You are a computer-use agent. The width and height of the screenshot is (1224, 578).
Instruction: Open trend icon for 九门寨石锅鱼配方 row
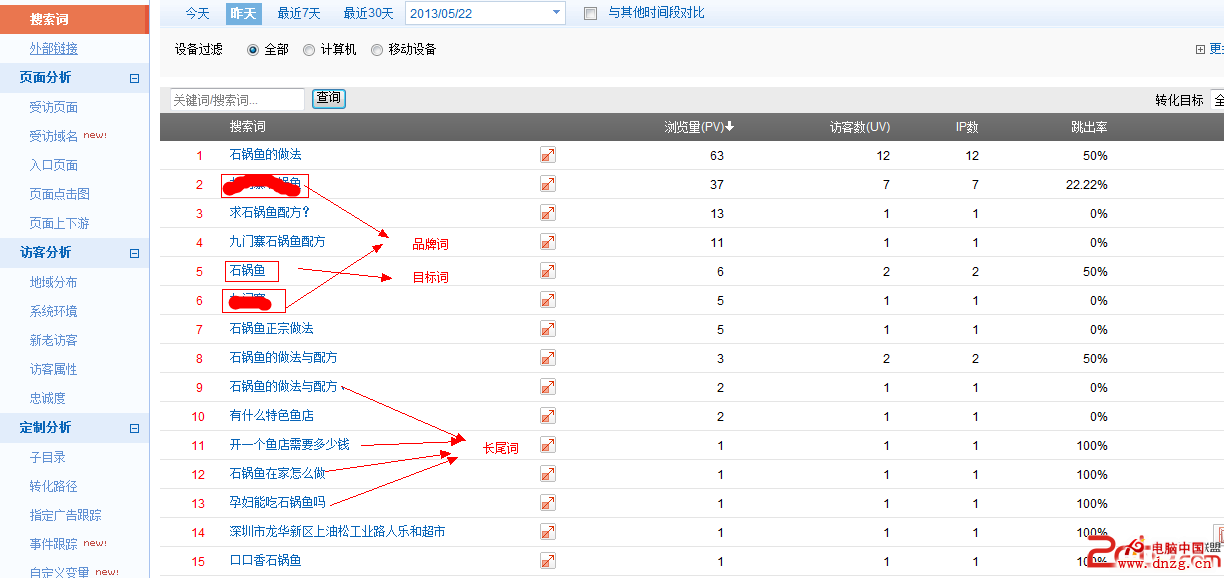coord(548,242)
